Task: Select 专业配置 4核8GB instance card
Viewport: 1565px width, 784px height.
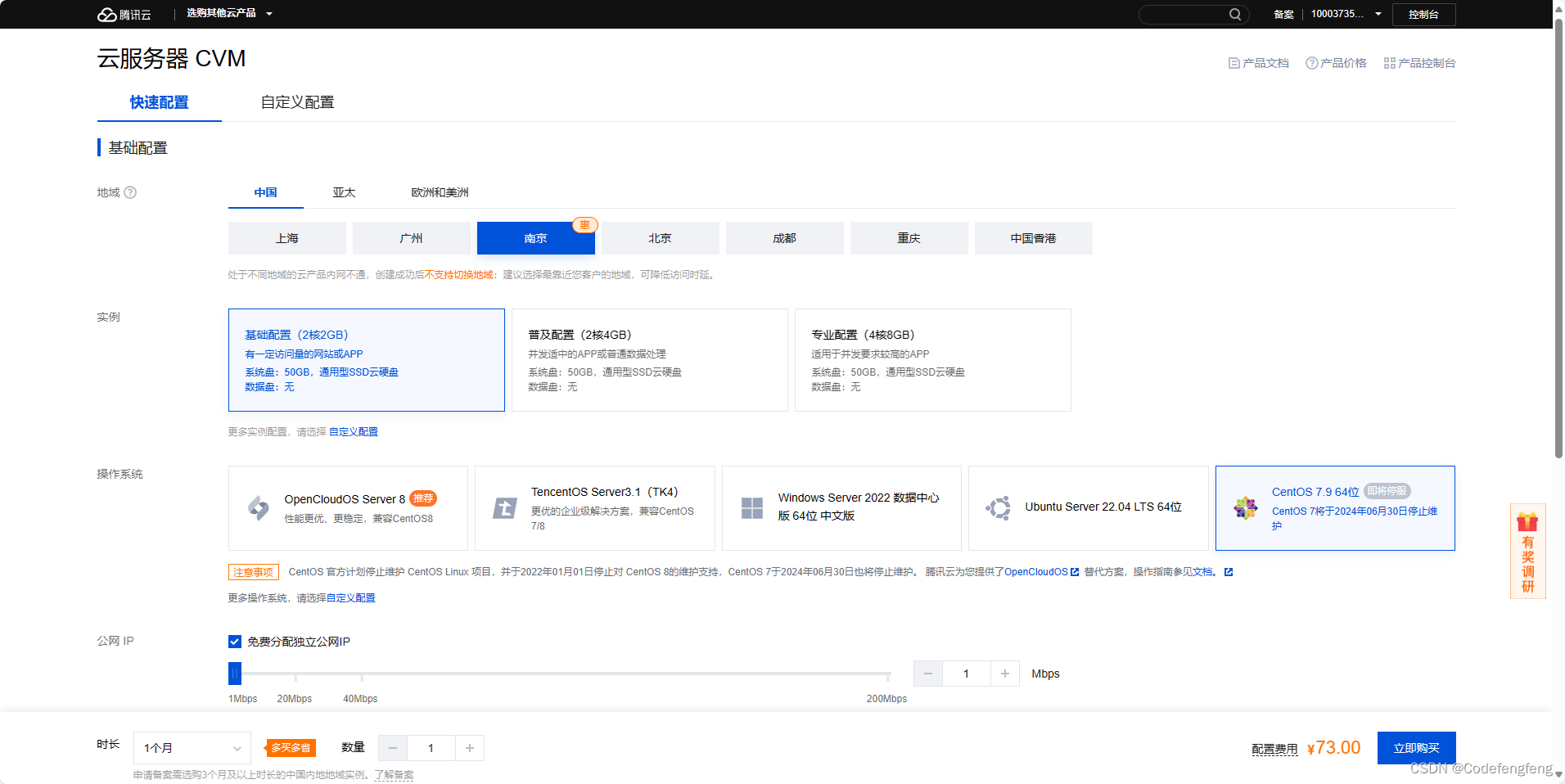Action: point(933,360)
